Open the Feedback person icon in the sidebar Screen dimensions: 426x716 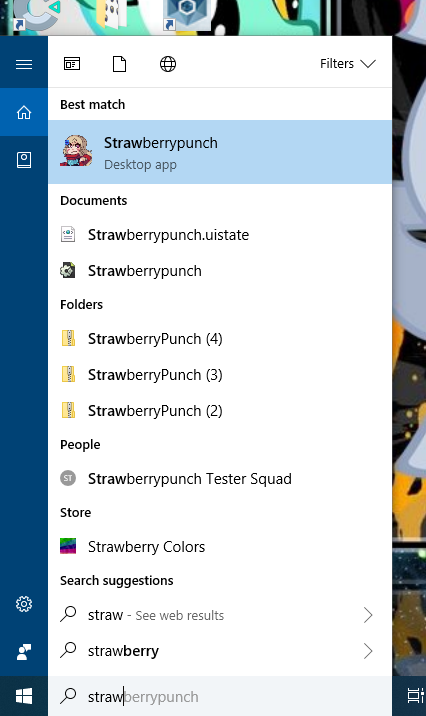click(24, 652)
